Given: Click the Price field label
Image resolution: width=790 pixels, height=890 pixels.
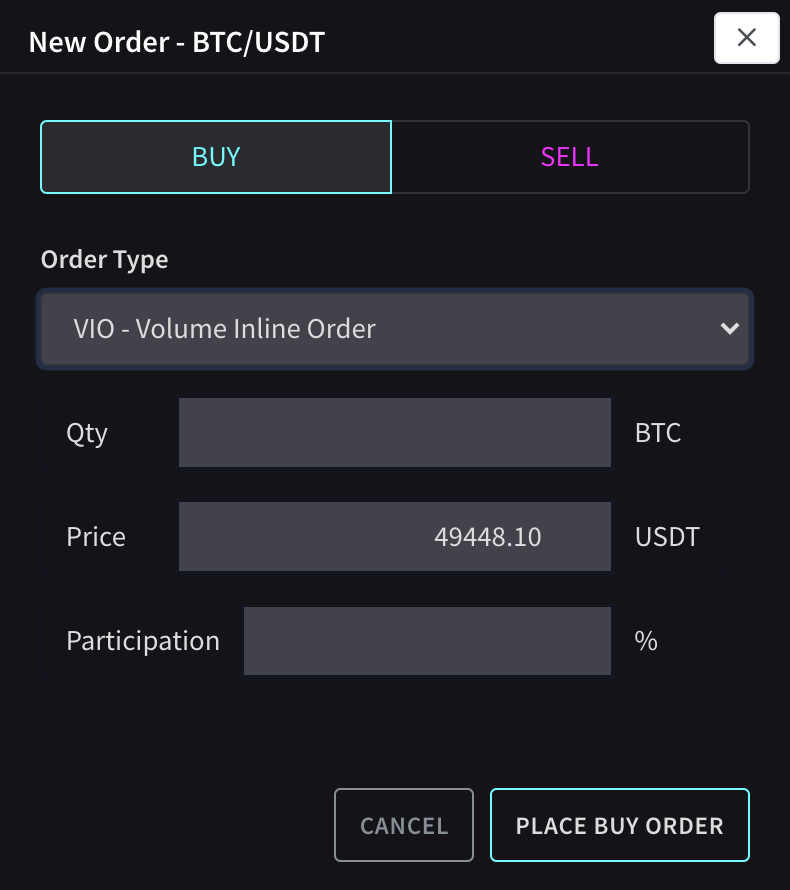Looking at the screenshot, I should (96, 537).
